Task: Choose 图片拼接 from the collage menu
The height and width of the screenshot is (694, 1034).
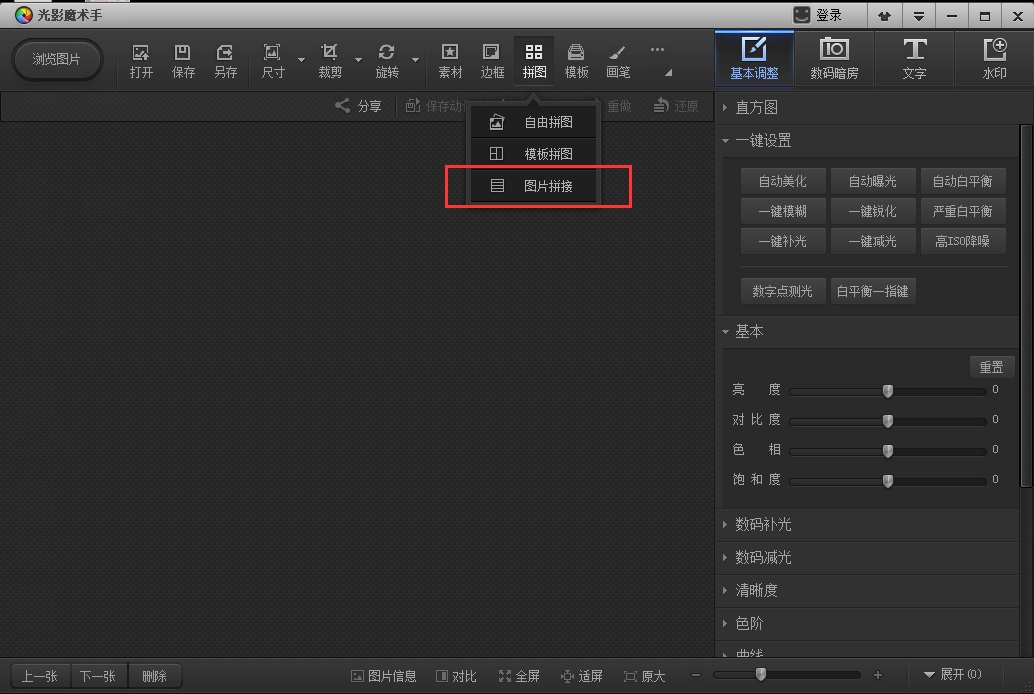Action: 548,186
